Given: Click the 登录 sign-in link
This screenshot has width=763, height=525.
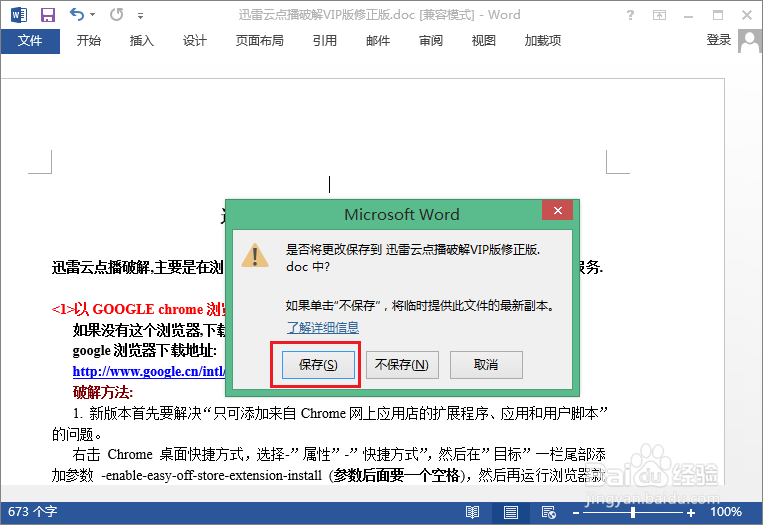Looking at the screenshot, I should tap(719, 40).
